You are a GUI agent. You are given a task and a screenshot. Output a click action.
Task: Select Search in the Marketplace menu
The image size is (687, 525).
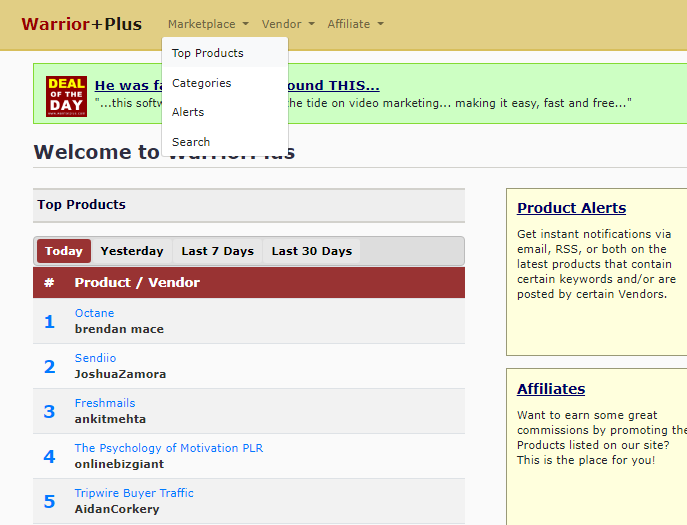[x=225, y=142]
